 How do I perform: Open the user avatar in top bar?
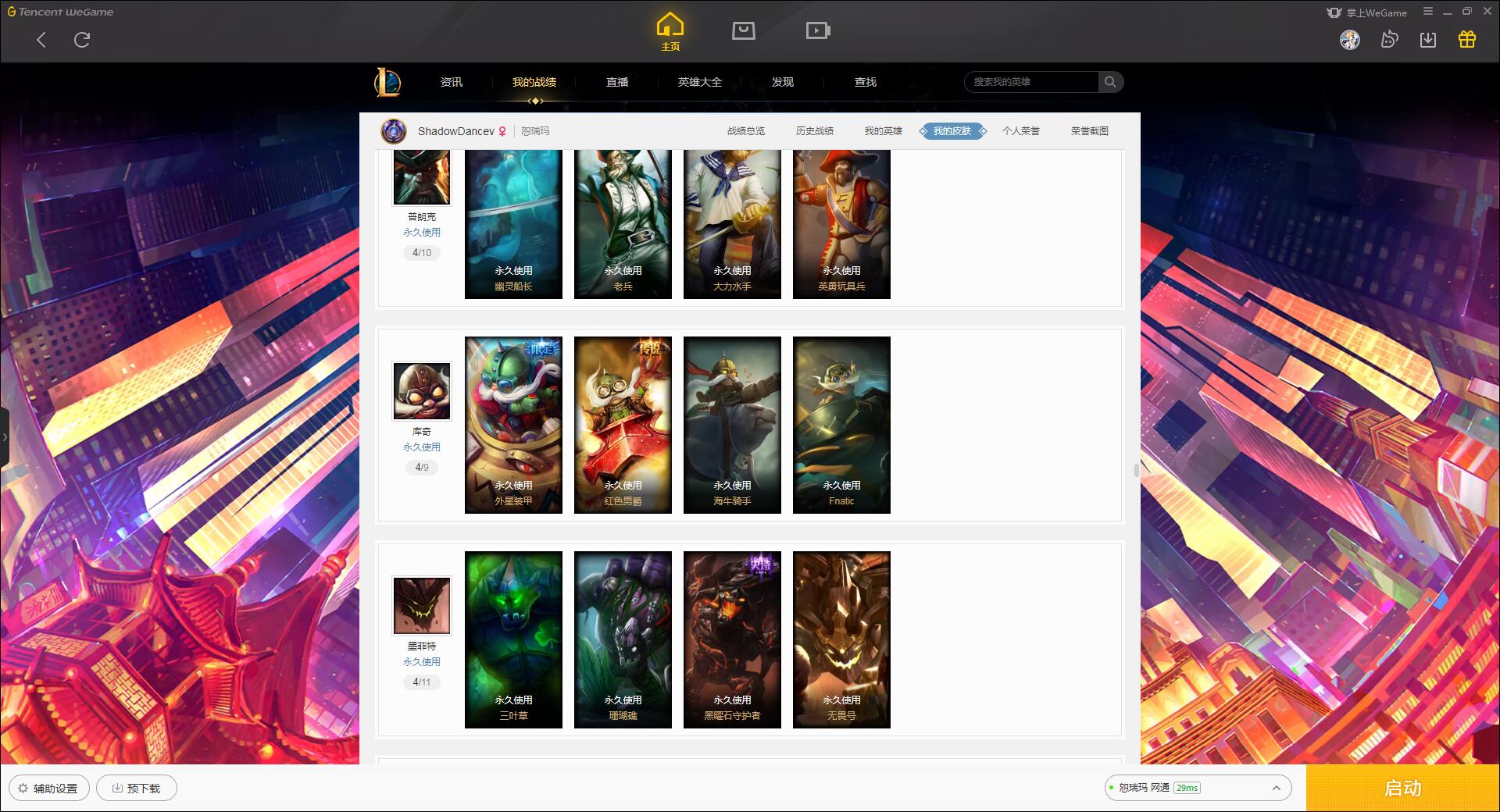(x=1350, y=40)
